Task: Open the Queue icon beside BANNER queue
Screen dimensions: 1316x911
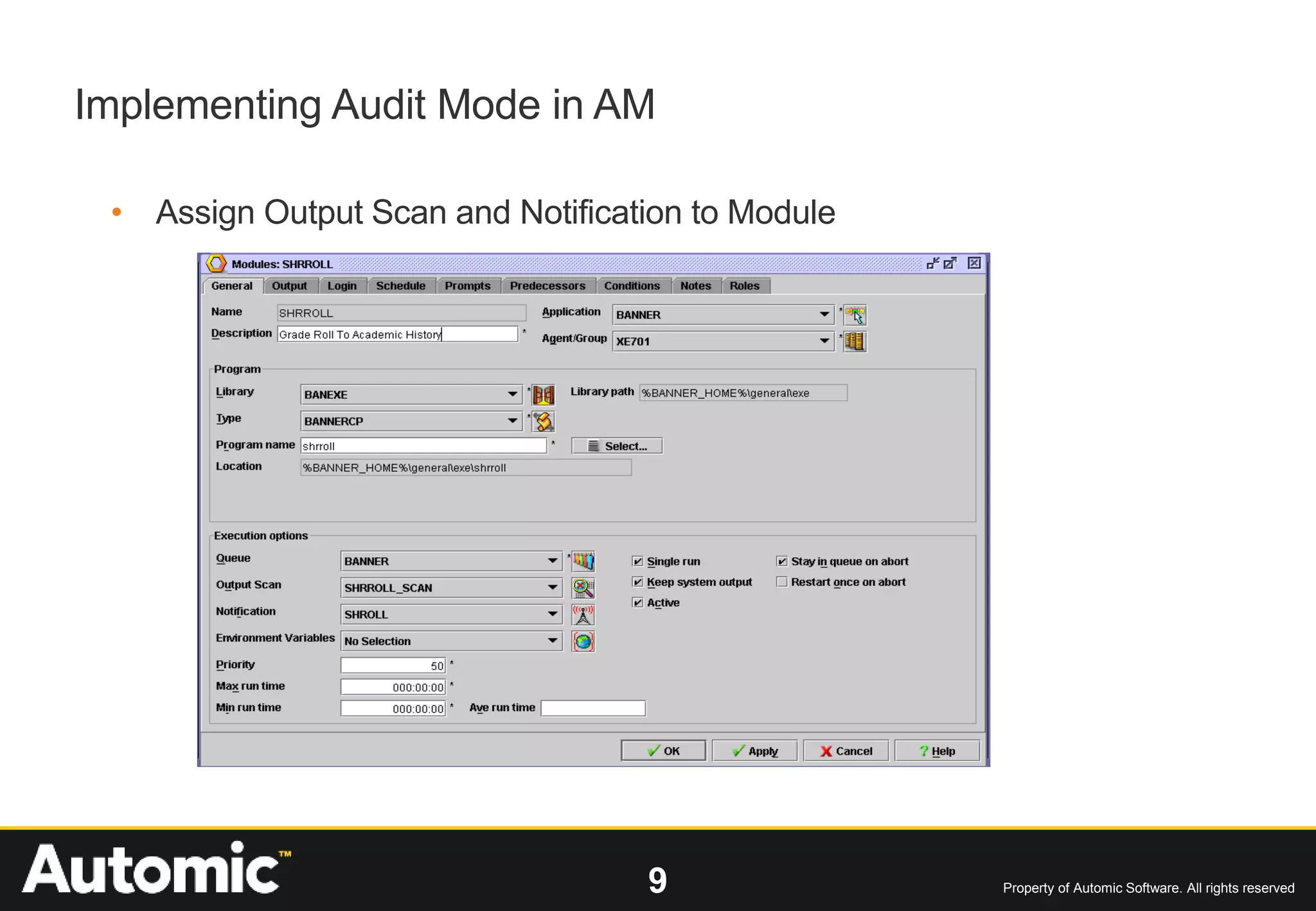Action: (x=583, y=561)
